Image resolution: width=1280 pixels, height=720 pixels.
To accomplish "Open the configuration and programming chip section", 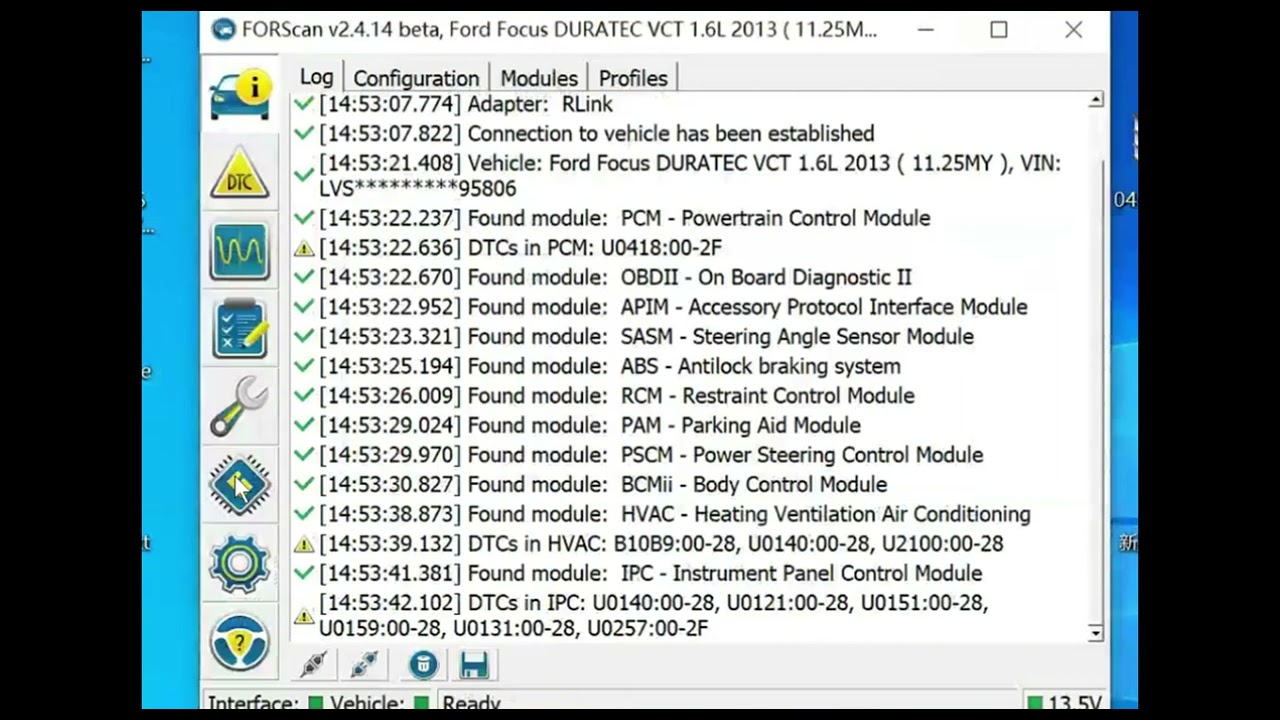I will [240, 485].
